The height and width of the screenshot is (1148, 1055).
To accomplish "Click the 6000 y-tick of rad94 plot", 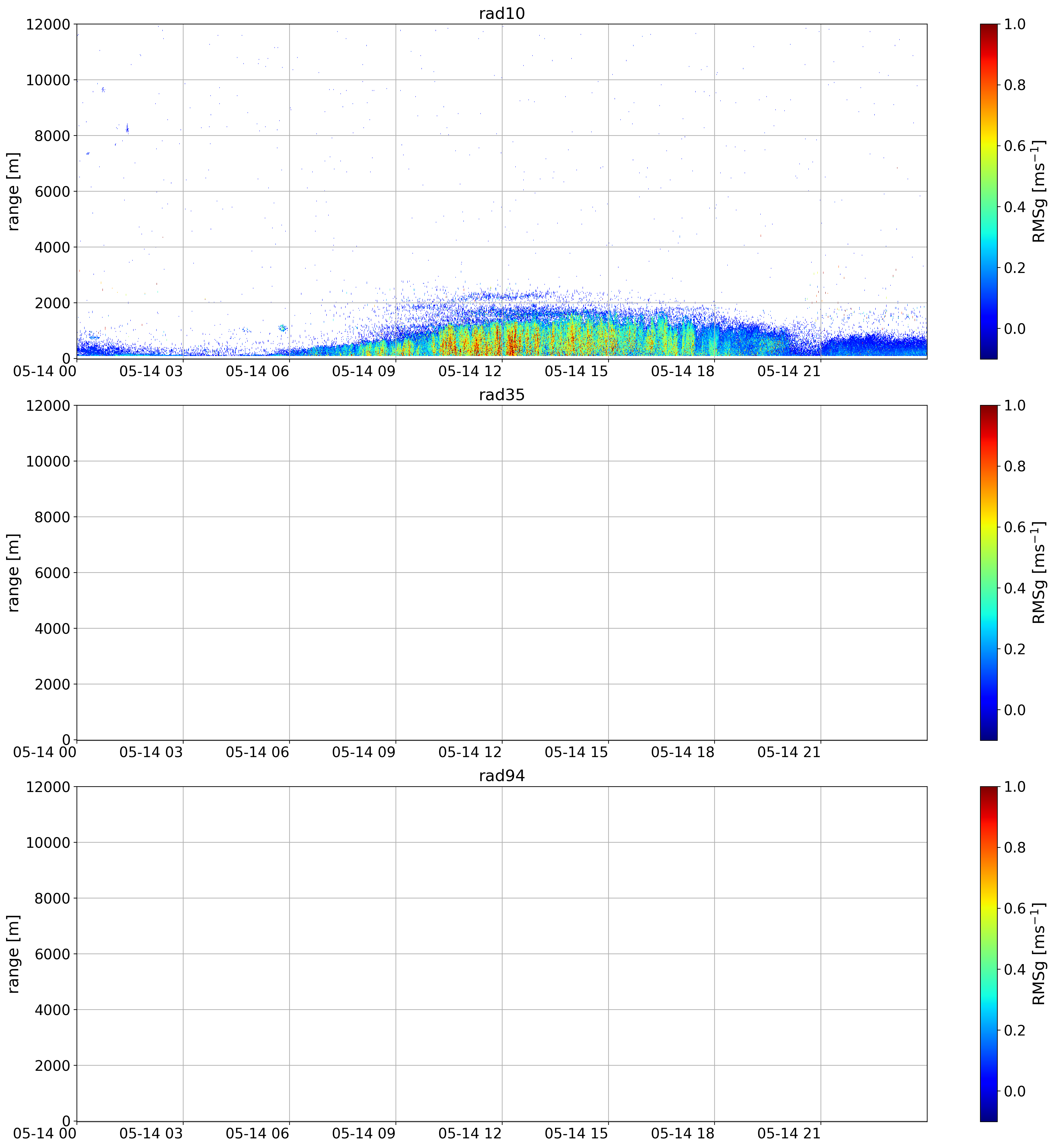I will [x=52, y=954].
